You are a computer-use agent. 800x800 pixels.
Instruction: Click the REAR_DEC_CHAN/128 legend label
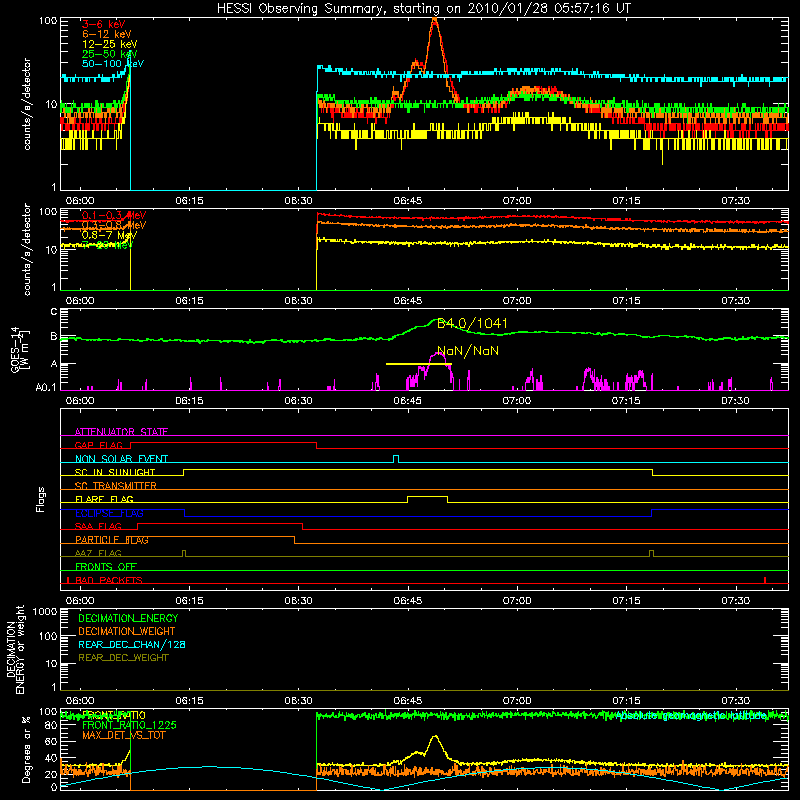(132, 644)
